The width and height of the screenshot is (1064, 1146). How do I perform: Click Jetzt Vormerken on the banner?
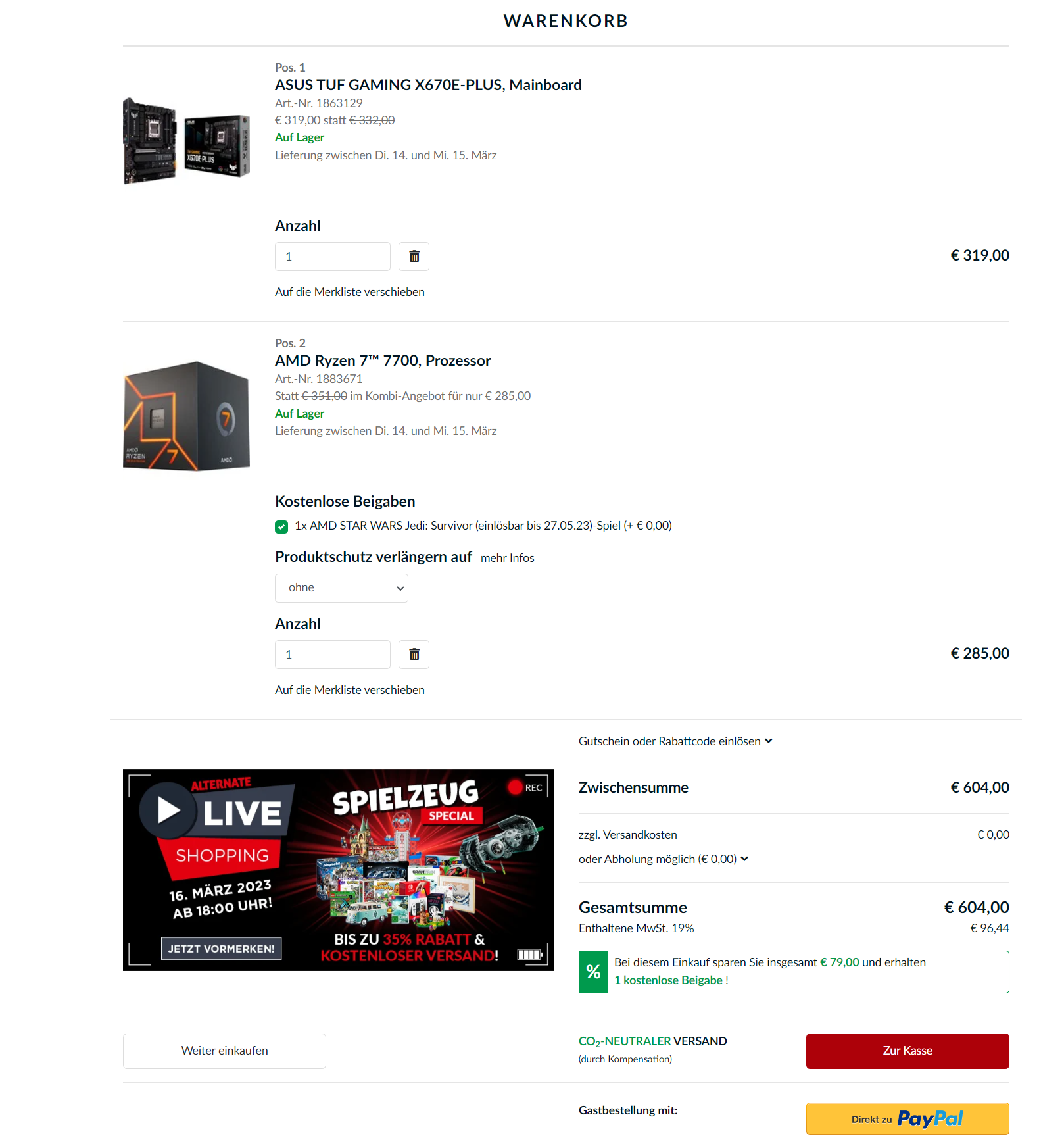point(221,949)
